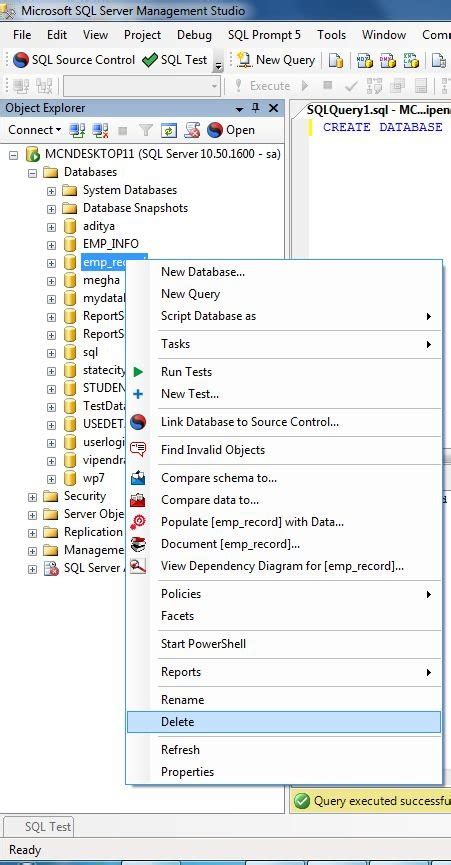Expand Database Snapshots folder
Screen dimensions: 451x865
51,209
